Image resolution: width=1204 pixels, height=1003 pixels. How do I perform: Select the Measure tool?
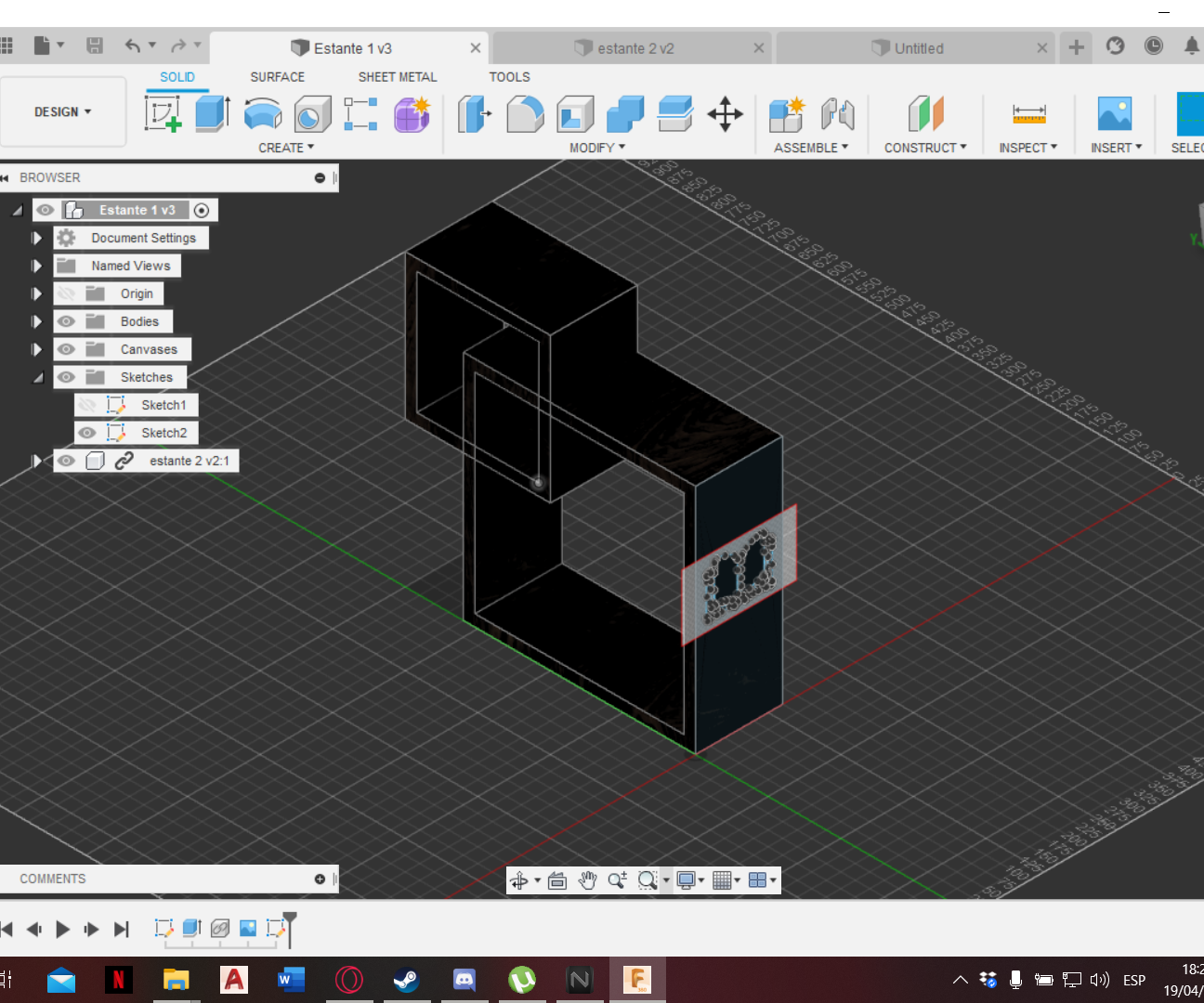tap(1028, 114)
